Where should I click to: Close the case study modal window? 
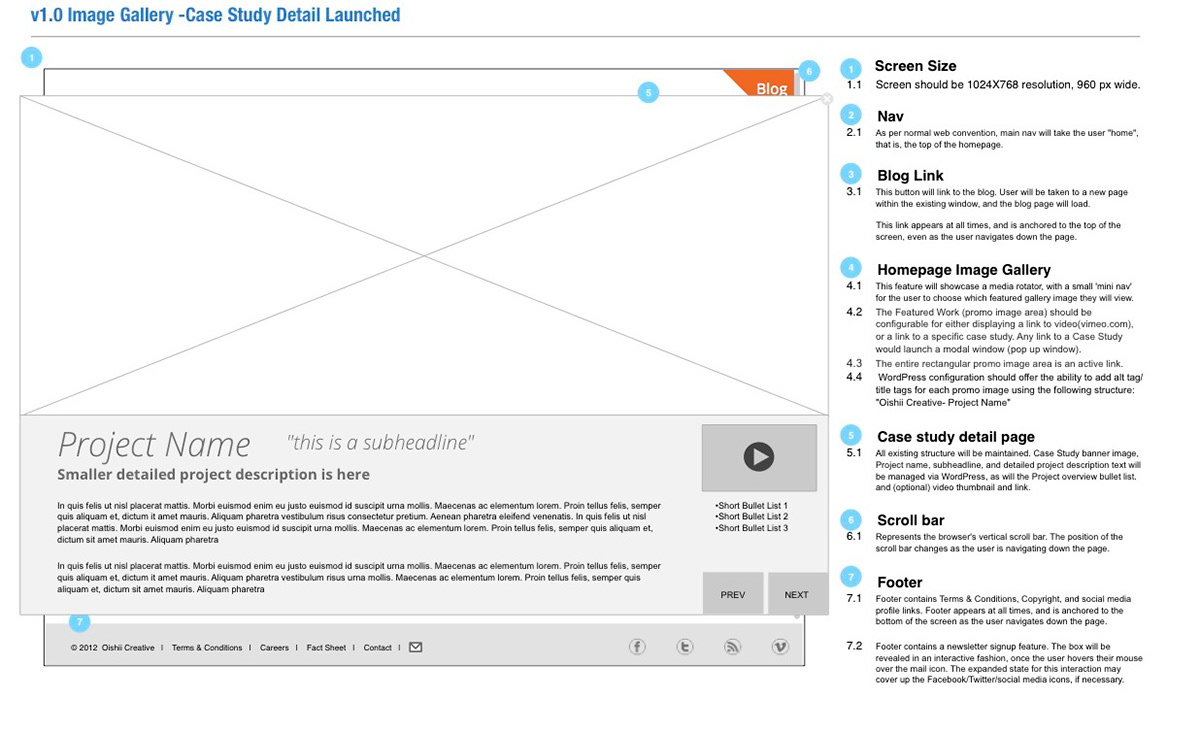(x=826, y=99)
